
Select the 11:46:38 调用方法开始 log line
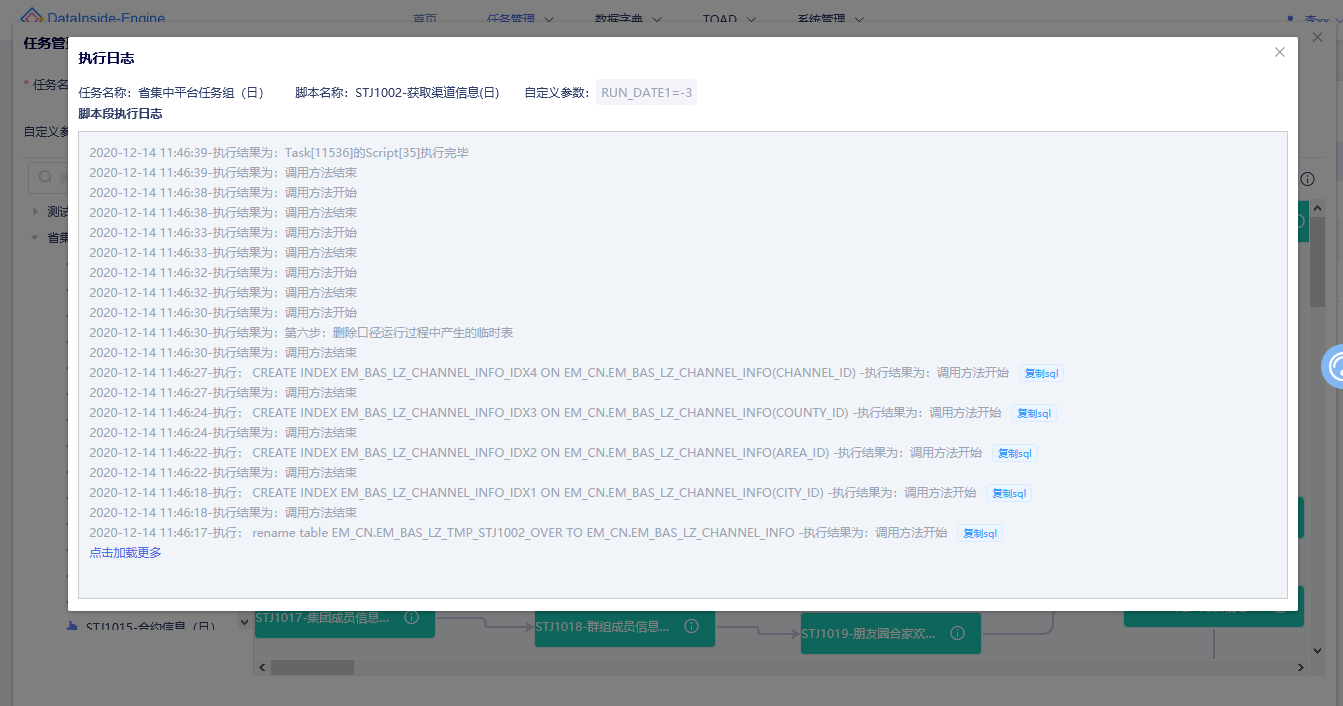pyautogui.click(x=223, y=193)
